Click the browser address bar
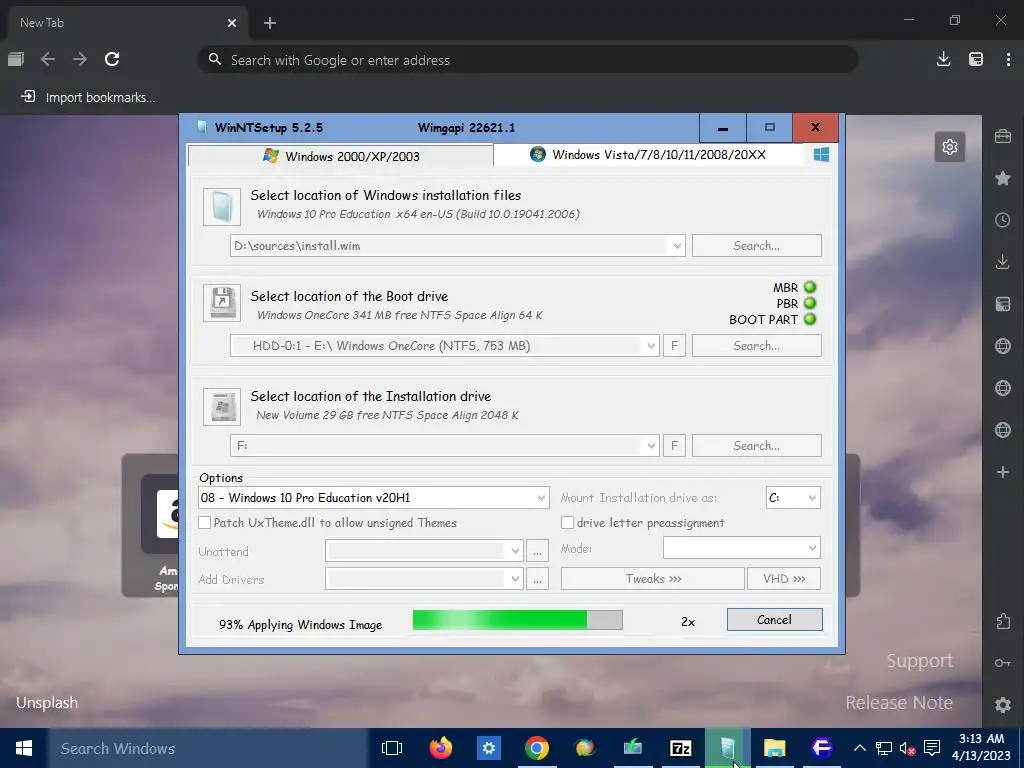Screen dimensions: 1024x768 coord(528,59)
